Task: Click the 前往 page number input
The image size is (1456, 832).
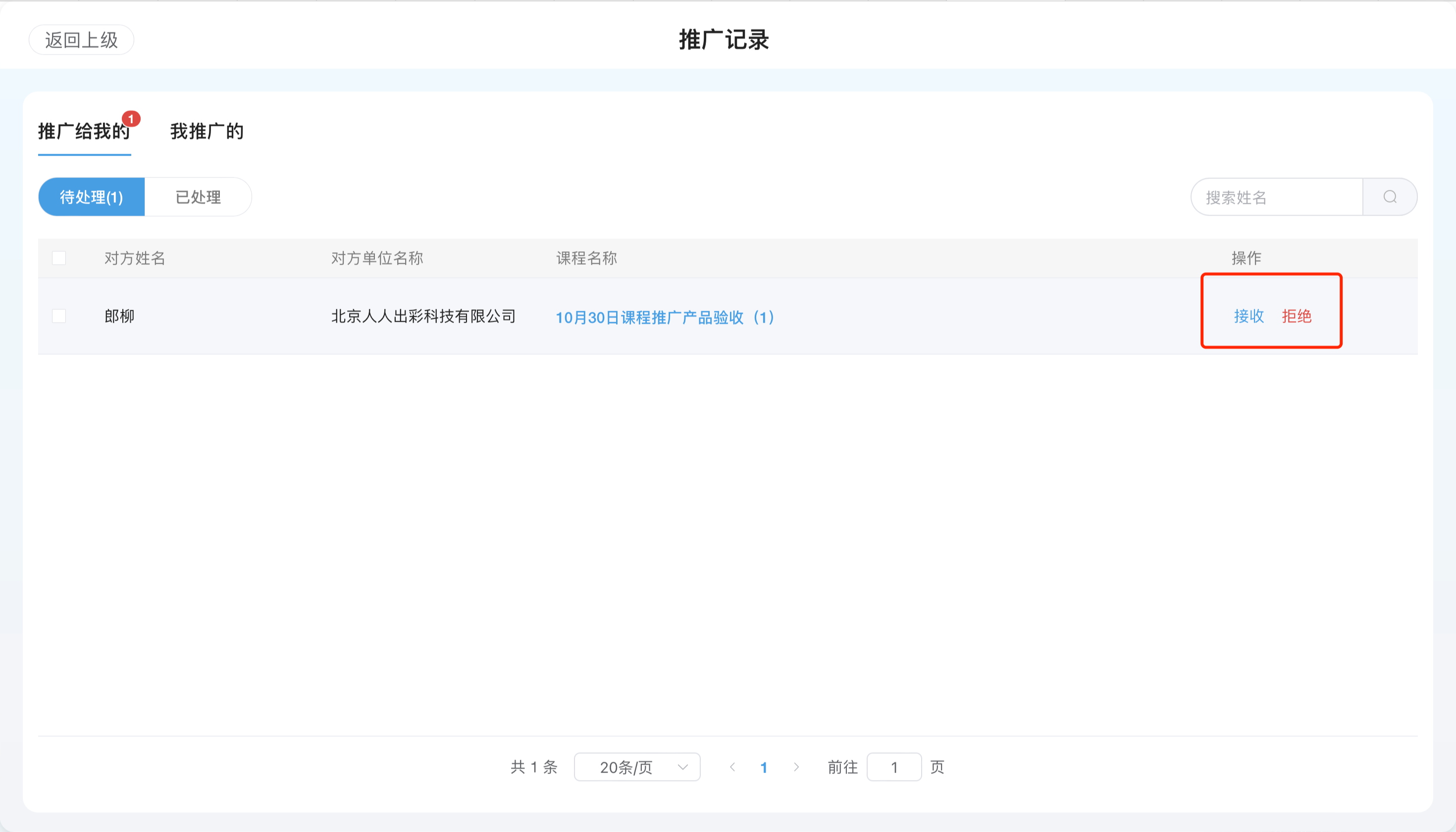Action: pos(894,767)
